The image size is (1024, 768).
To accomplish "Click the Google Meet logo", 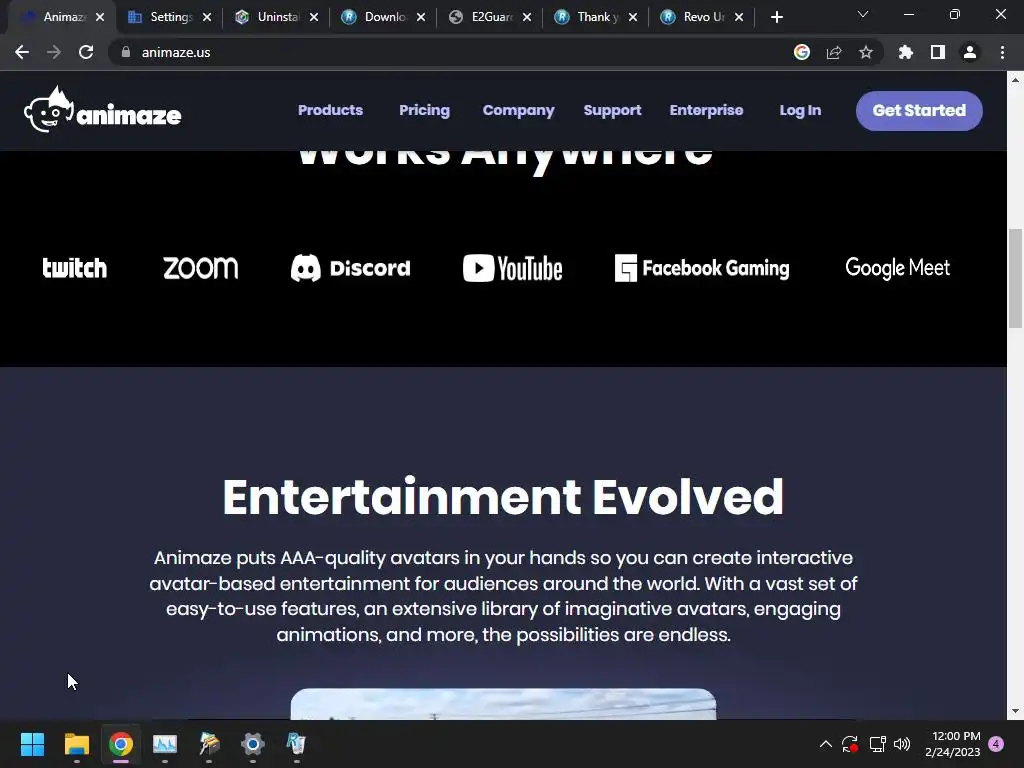I will pos(897,268).
